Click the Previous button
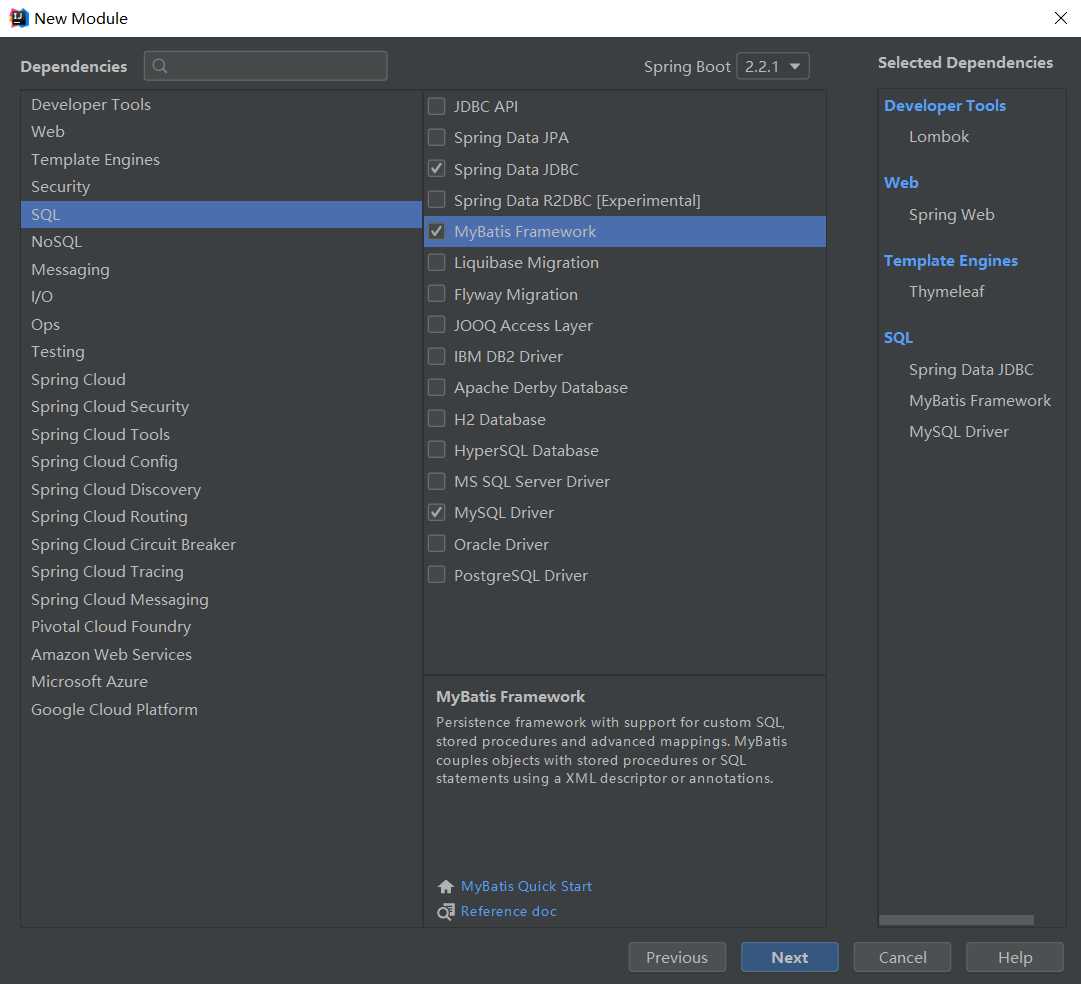1081x984 pixels. pyautogui.click(x=676, y=957)
